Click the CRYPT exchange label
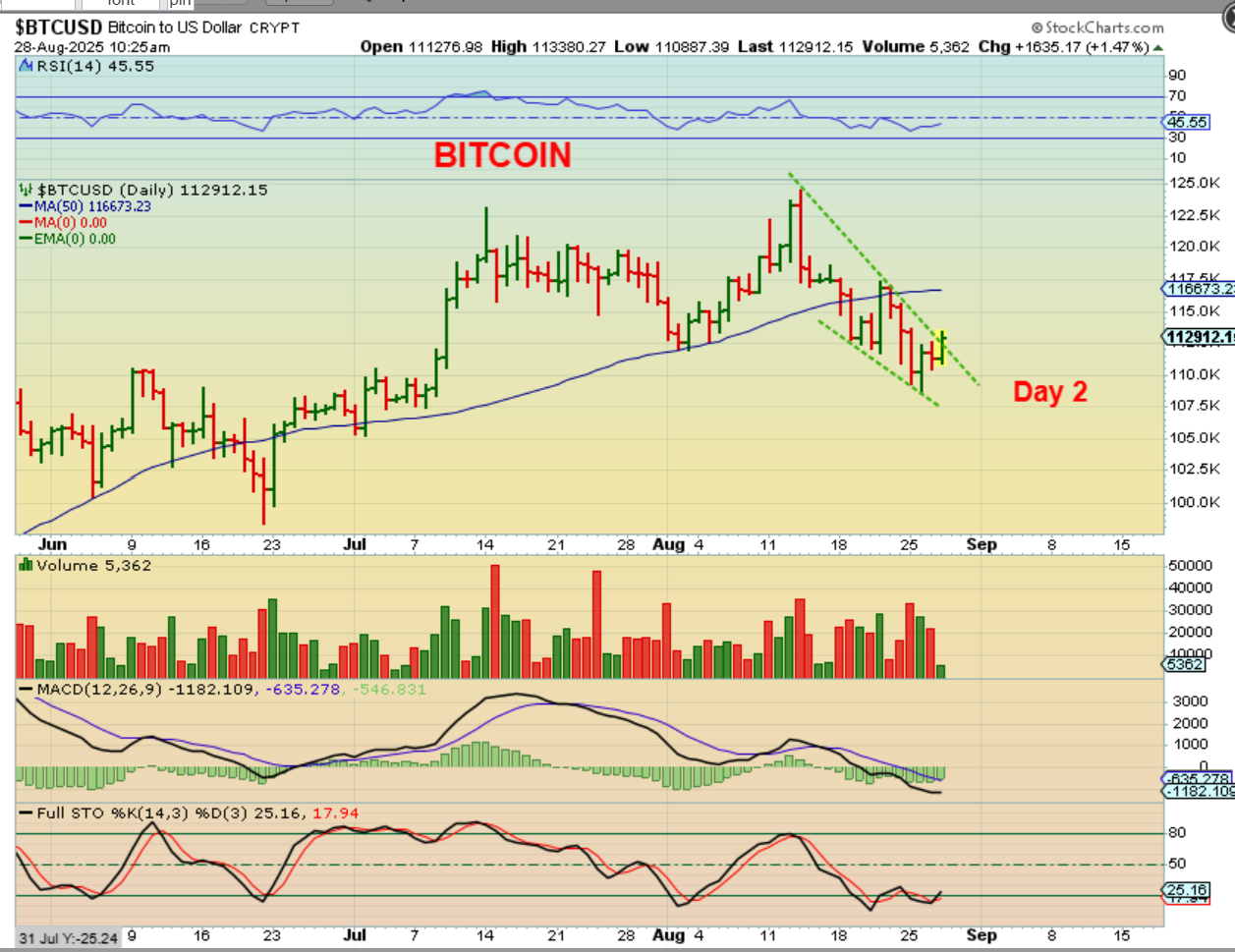 (x=274, y=28)
